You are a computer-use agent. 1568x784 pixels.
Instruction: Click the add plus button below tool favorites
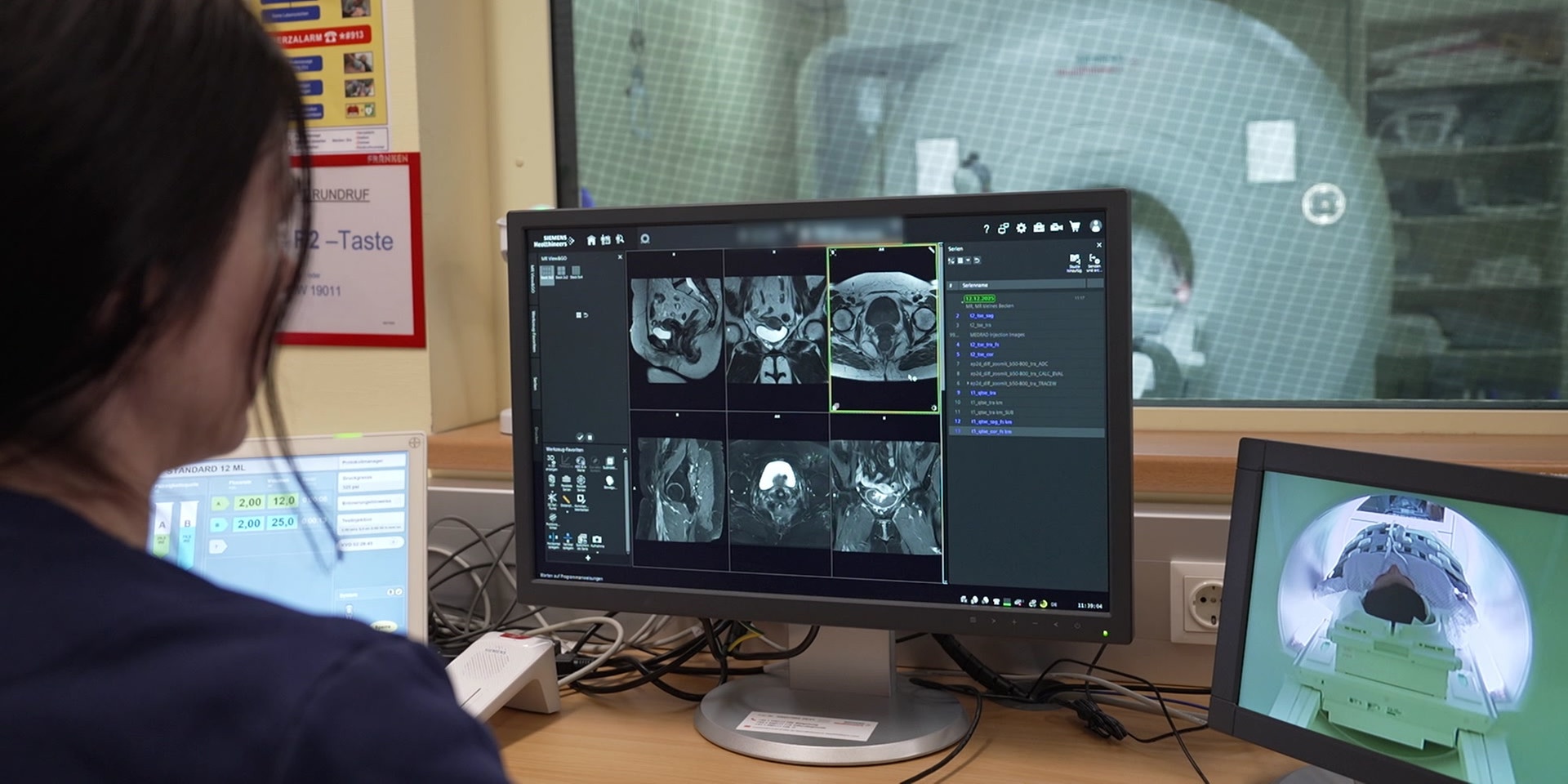click(x=588, y=558)
